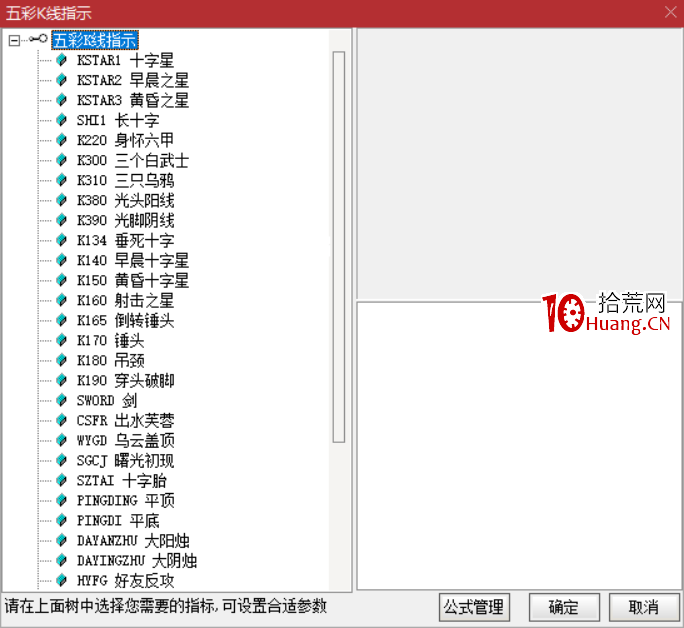Click the diamond icon beside KSTAR3 黄昏之星
Screen dimensions: 684x628
[x=62, y=100]
